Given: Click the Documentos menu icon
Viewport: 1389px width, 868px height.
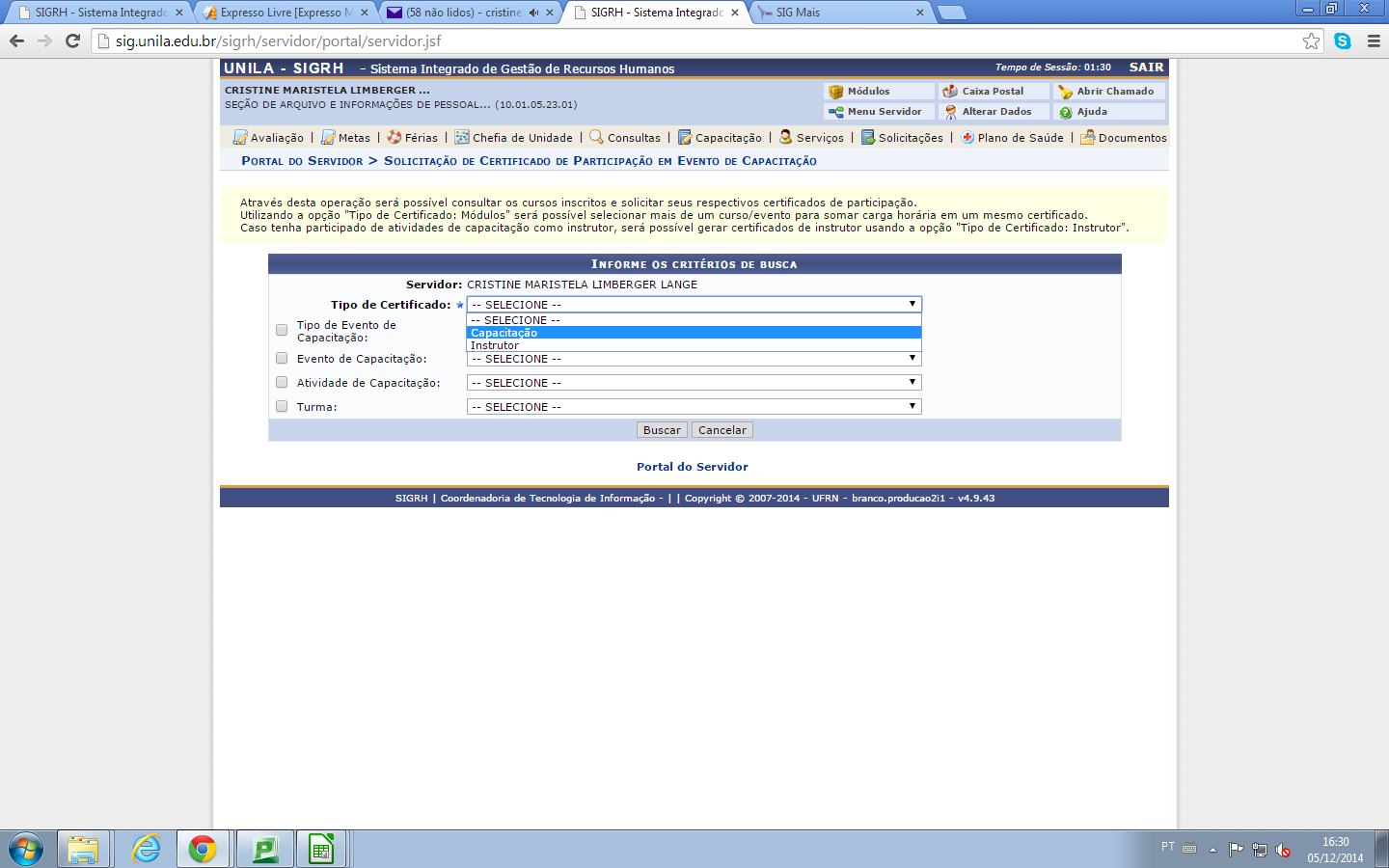Looking at the screenshot, I should click(x=1088, y=137).
